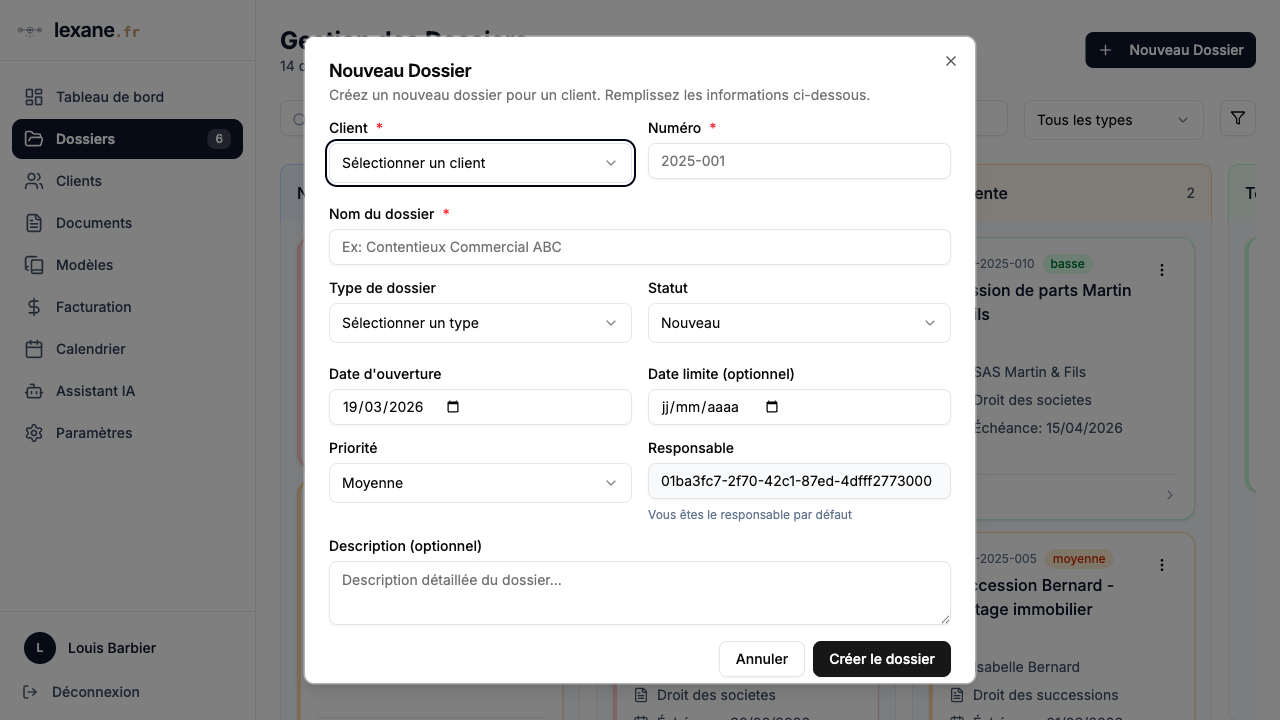Click the Facturation dollar icon

[34, 307]
